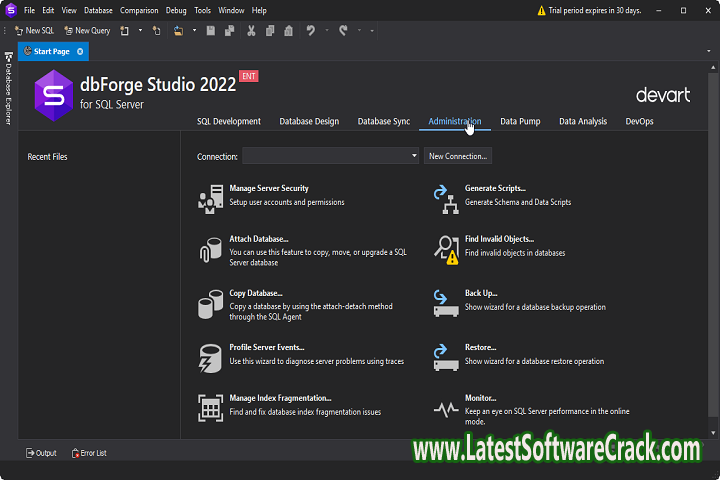Close the Start Page tab
The height and width of the screenshot is (480, 720).
point(79,50)
